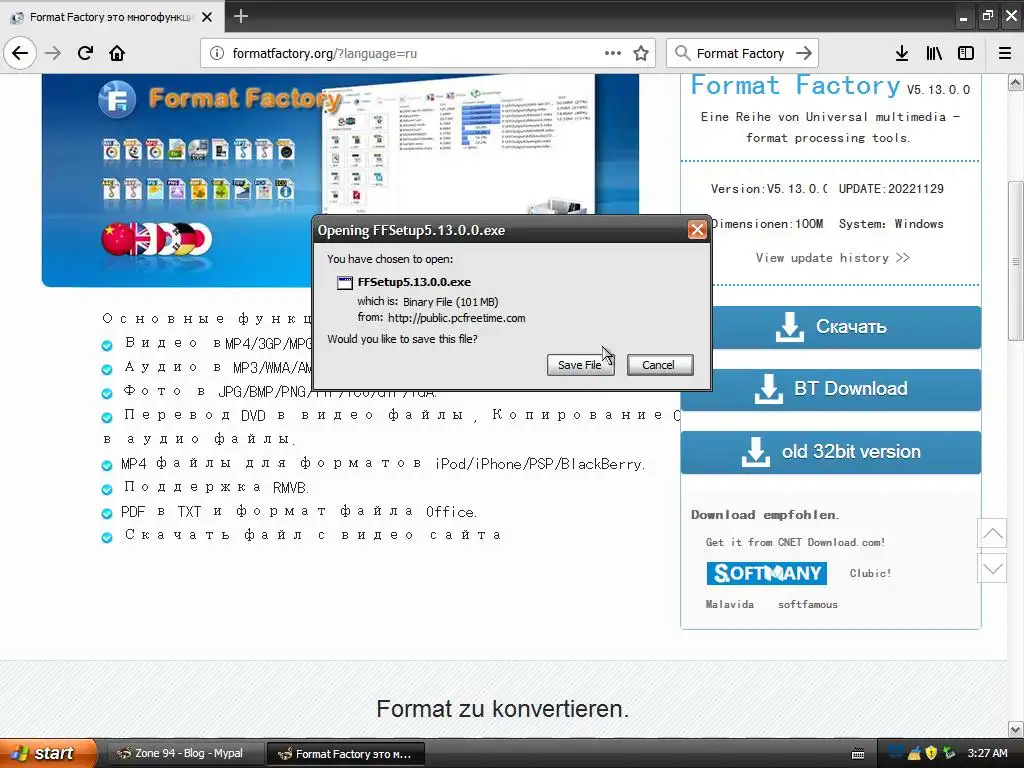Click the old 32bit version button
The height and width of the screenshot is (768, 1024).
831,452
